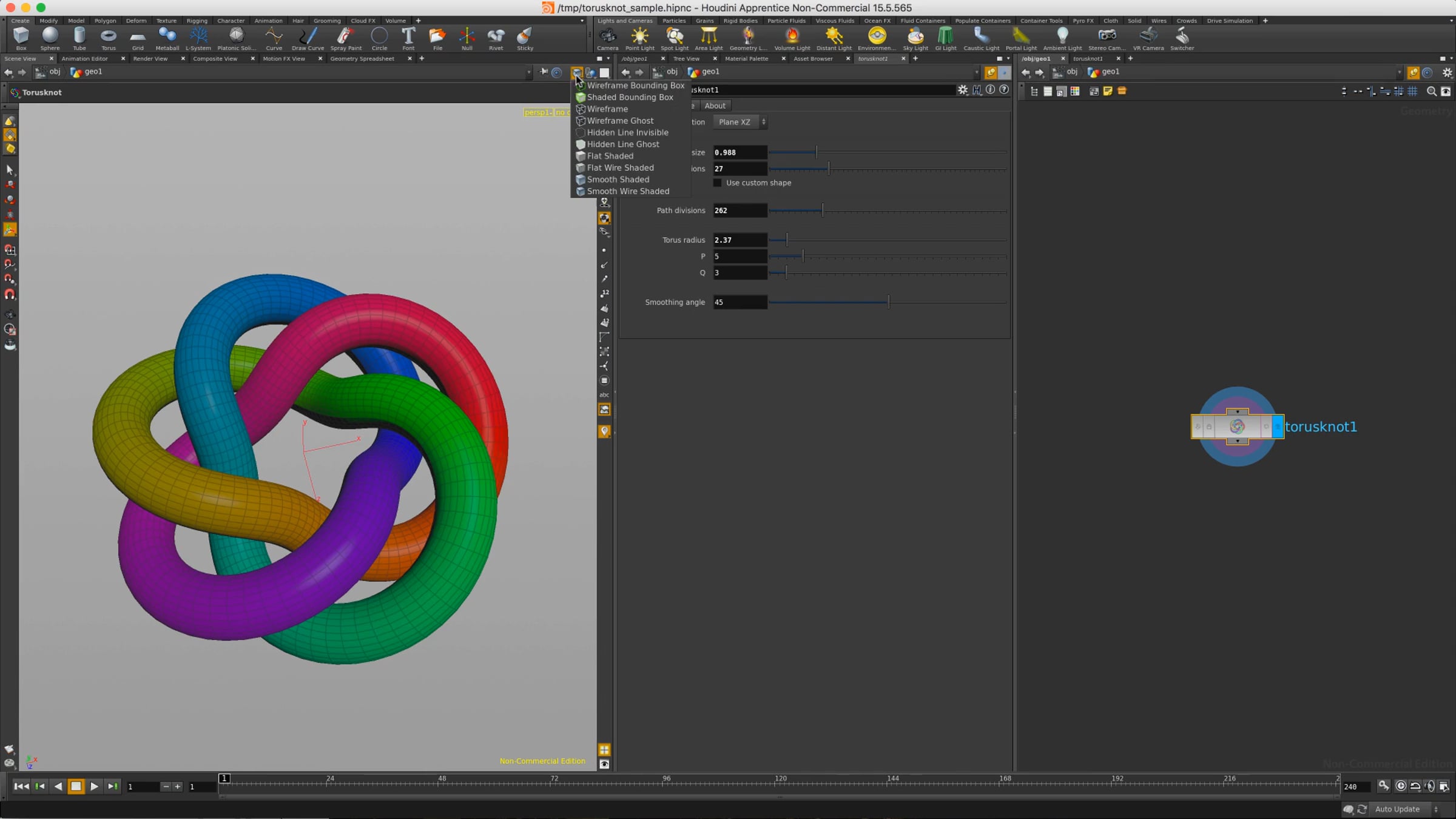The width and height of the screenshot is (1456, 819).
Task: Toggle the torusknot1 node display flag
Action: (x=1278, y=426)
